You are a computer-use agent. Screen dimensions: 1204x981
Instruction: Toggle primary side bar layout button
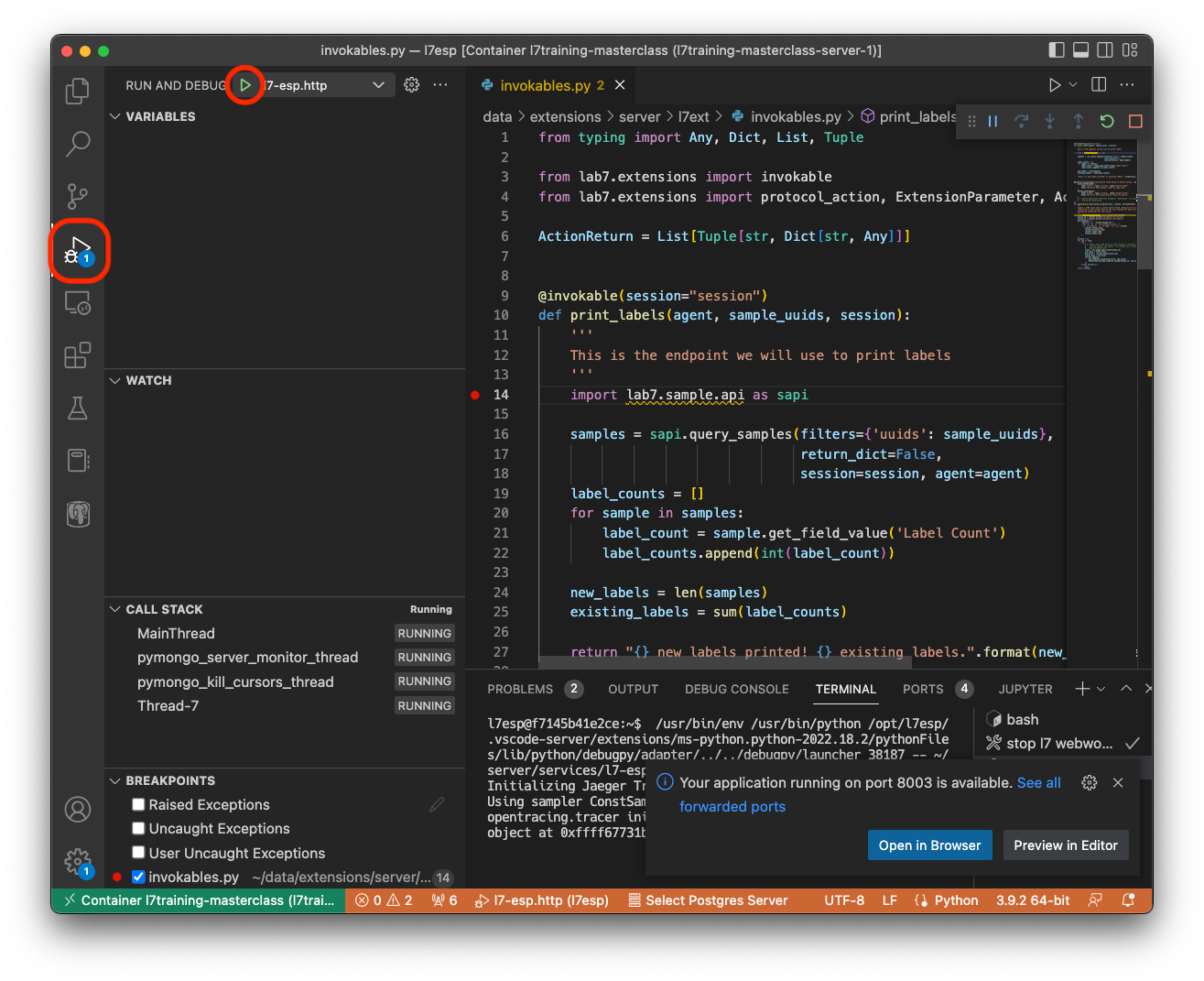[x=1057, y=50]
